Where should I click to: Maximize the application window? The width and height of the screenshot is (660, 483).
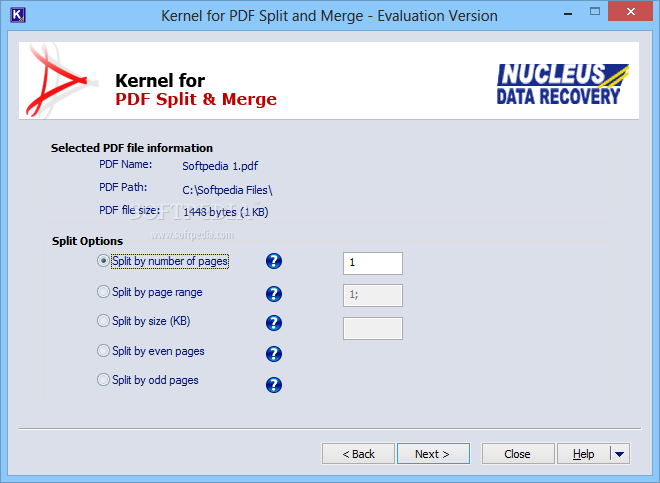coord(595,12)
